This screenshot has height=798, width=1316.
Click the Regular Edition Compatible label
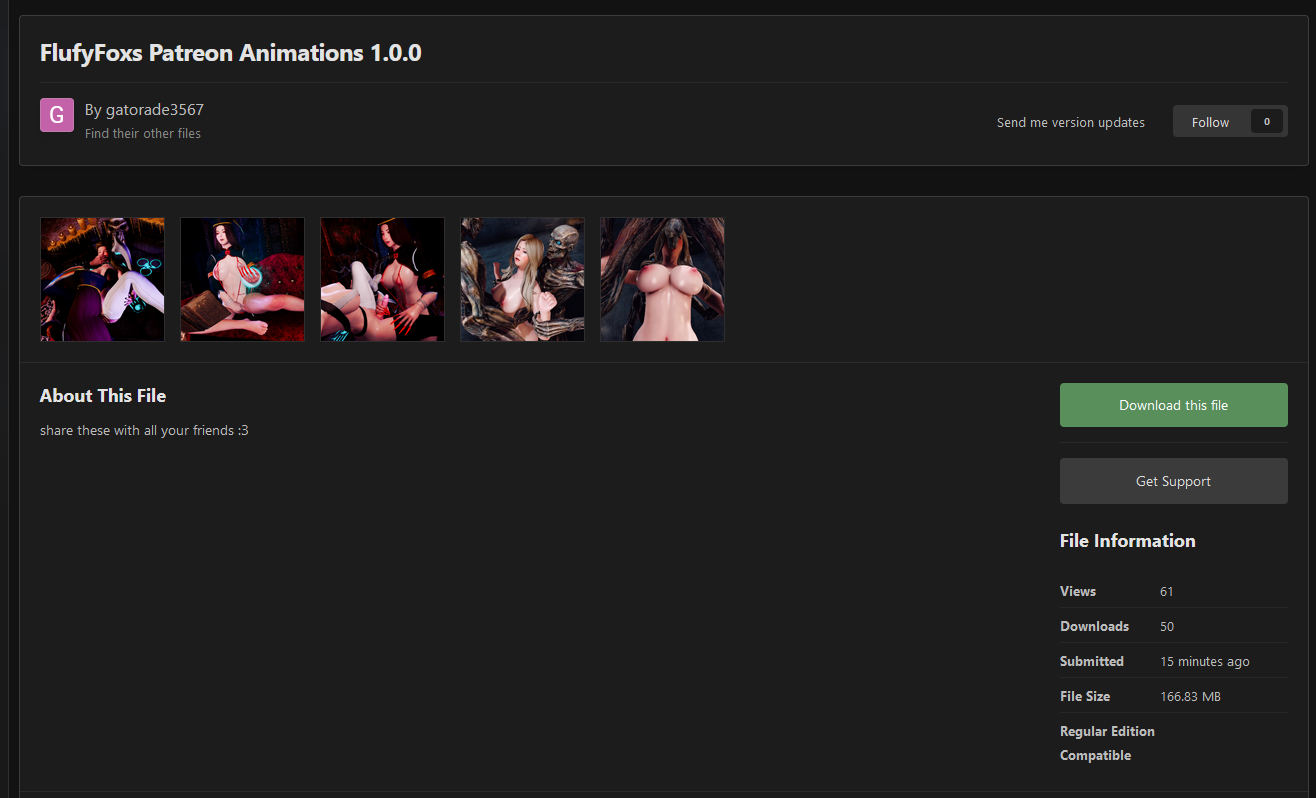pos(1107,743)
